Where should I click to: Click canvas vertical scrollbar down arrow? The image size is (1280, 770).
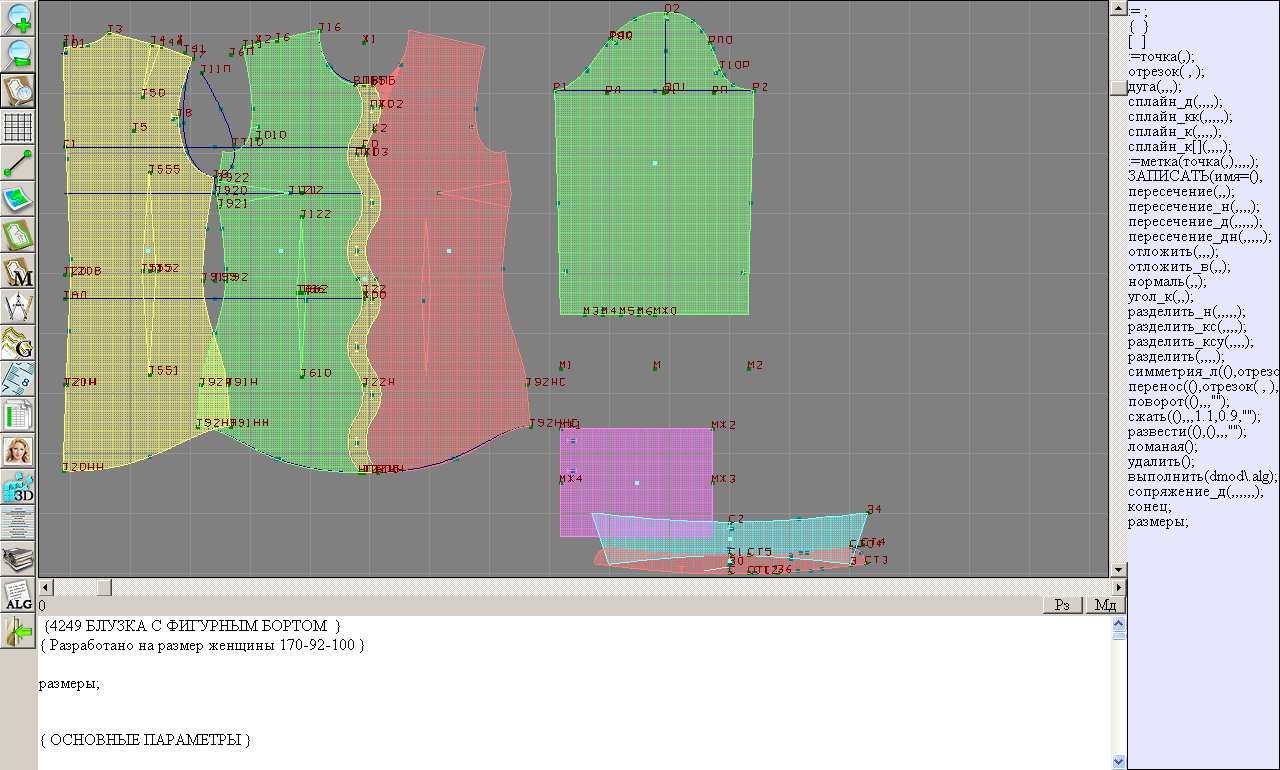(x=1119, y=570)
